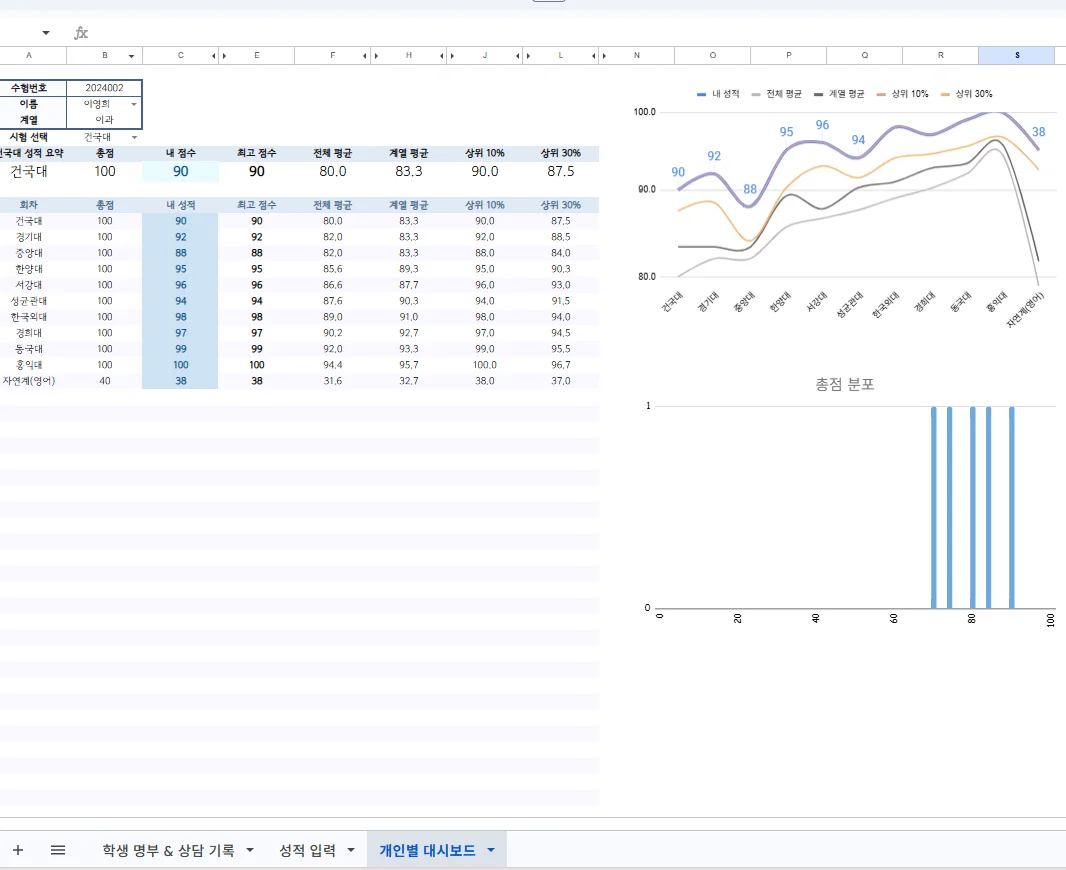1066x870 pixels.
Task: Click right arrow before column J header
Action: [x=452, y=56]
